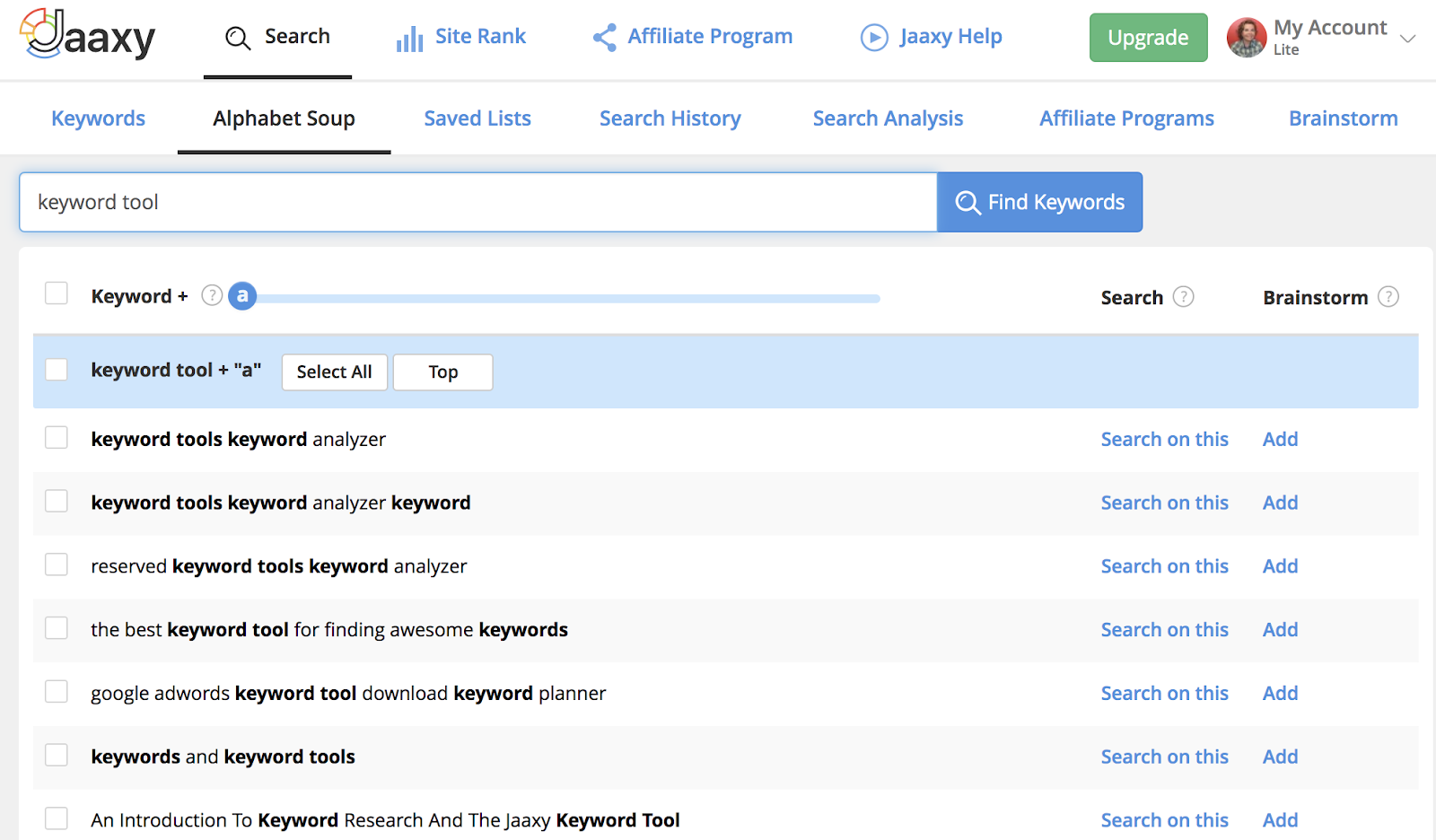
Task: Click the alphabet slider track
Action: click(567, 298)
